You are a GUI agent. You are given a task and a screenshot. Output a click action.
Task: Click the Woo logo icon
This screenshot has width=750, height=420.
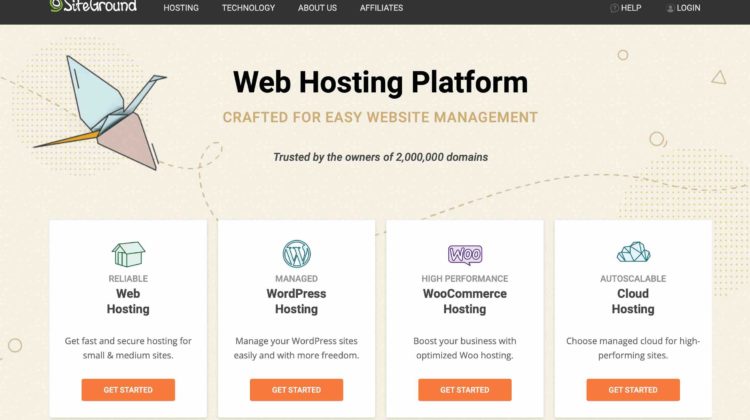[x=465, y=254]
